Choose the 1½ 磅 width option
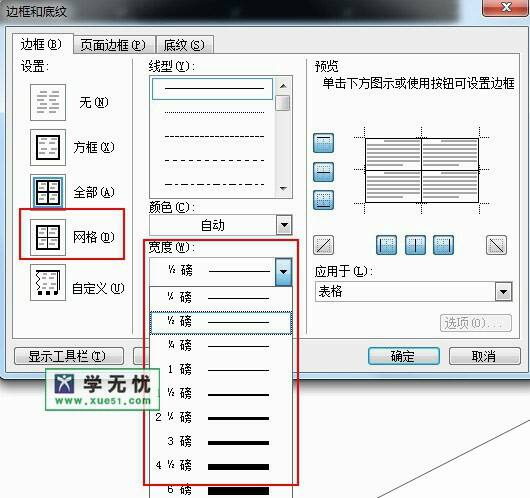This screenshot has height=498, width=530. click(221, 395)
